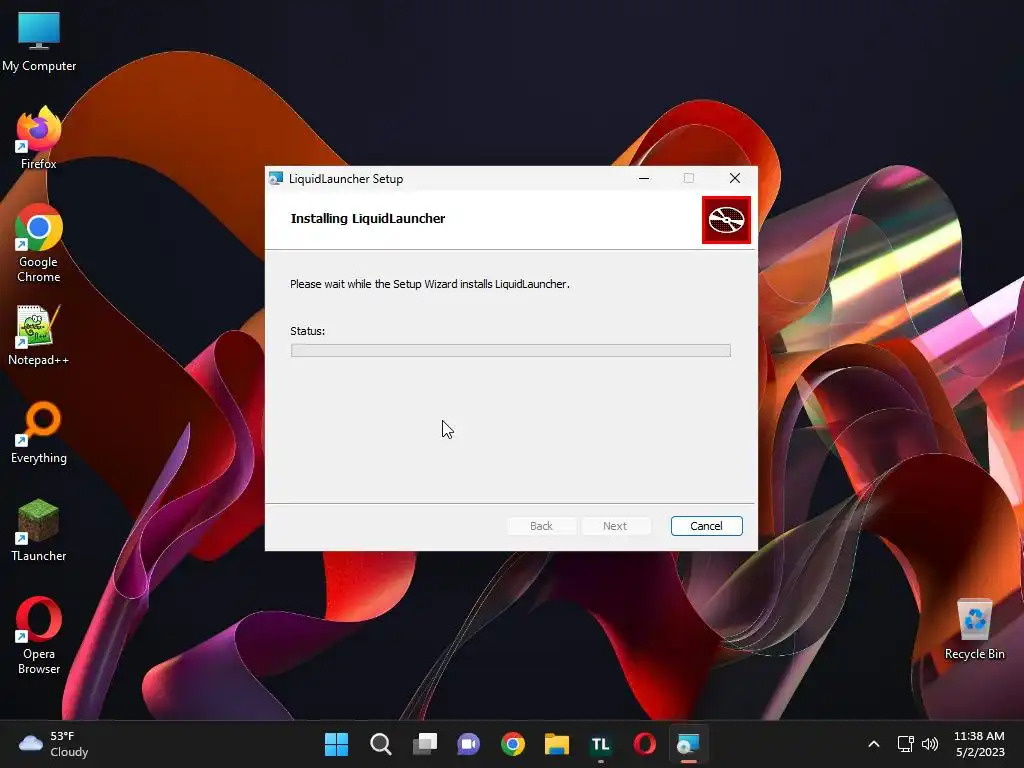The image size is (1024, 768).
Task: Open the weather widget showing 53°F Cloudy
Action: 54,744
